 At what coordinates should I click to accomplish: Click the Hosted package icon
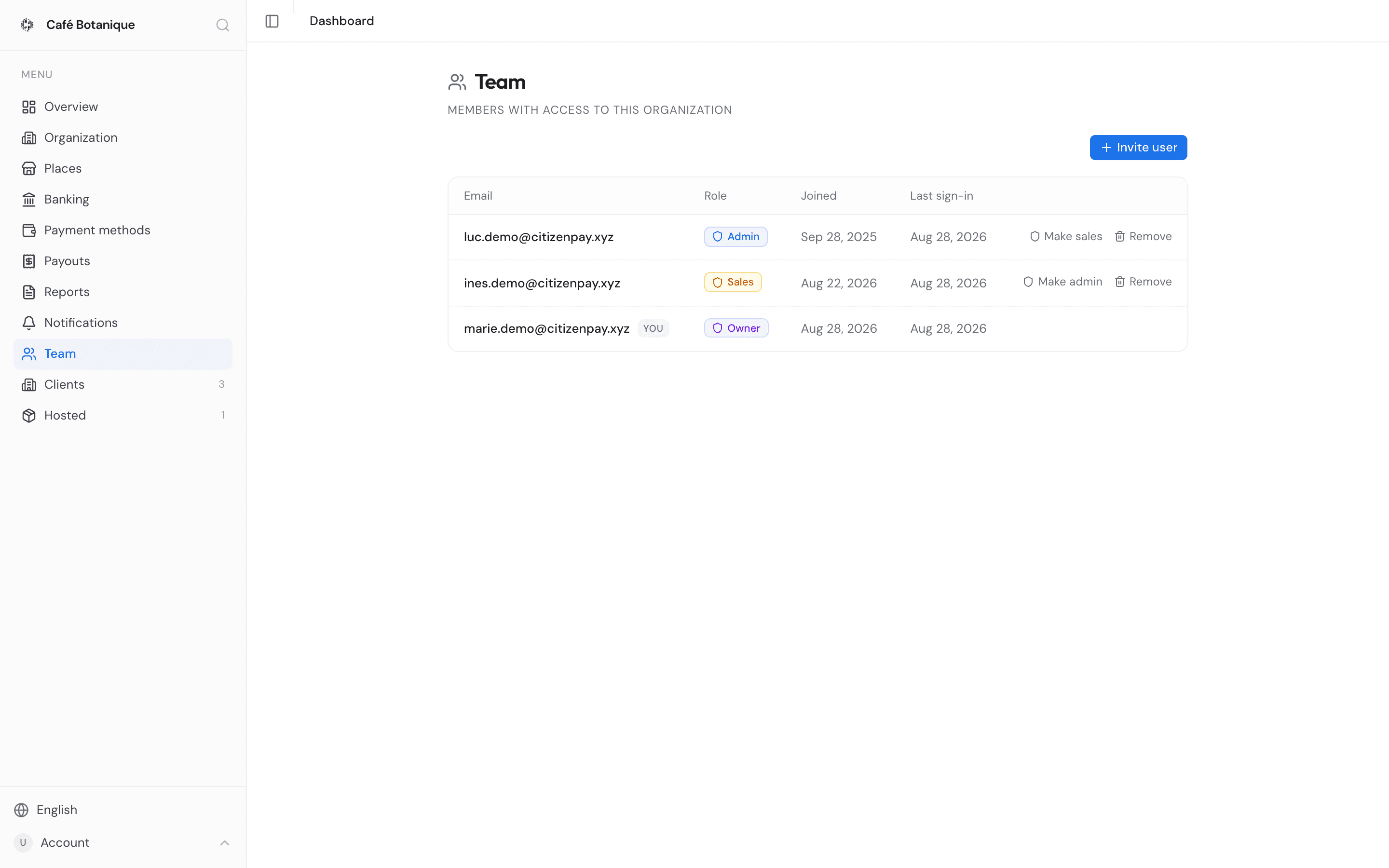tap(29, 416)
